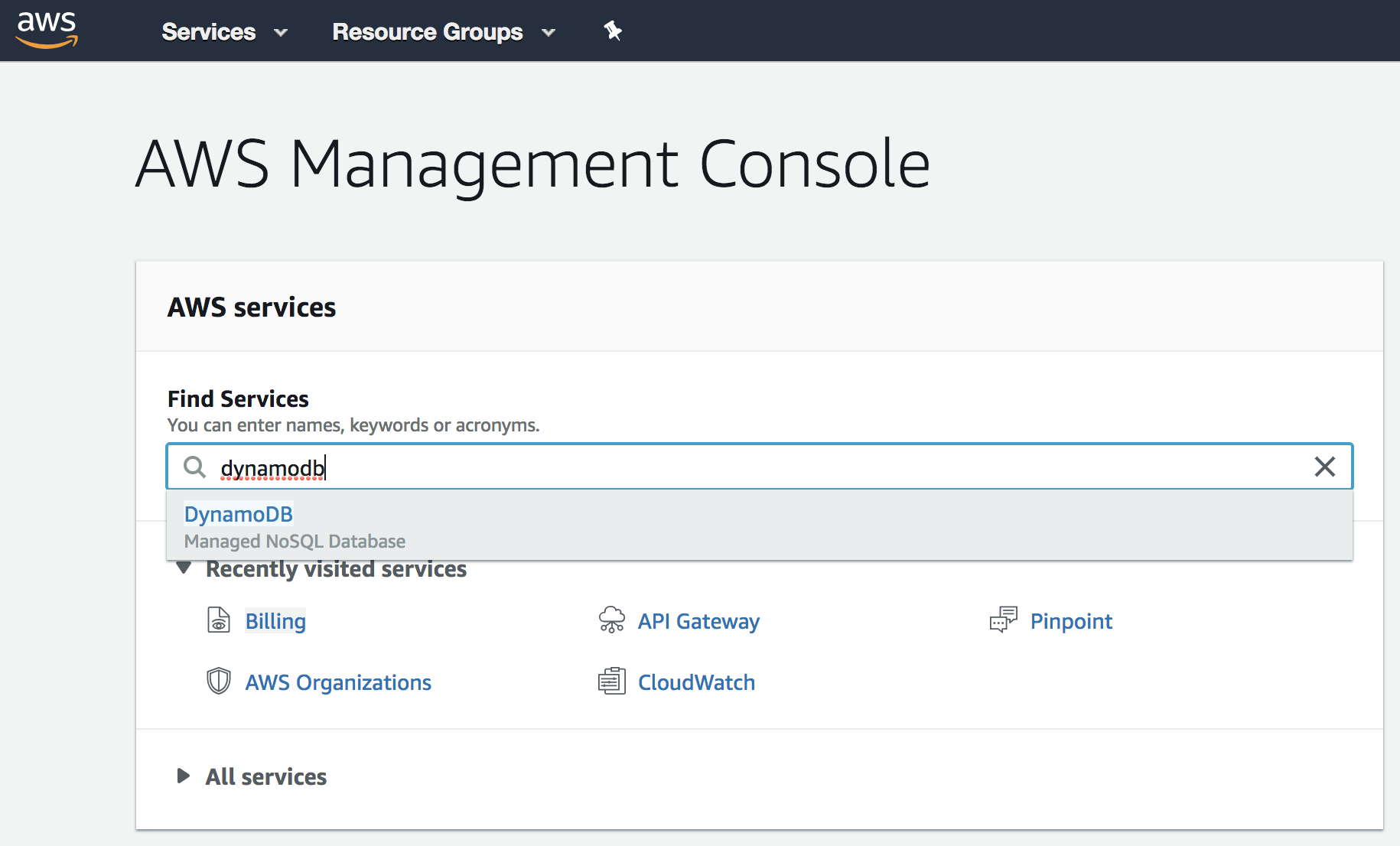1400x846 pixels.
Task: Expand the Services dropdown arrow
Action: pyautogui.click(x=281, y=33)
